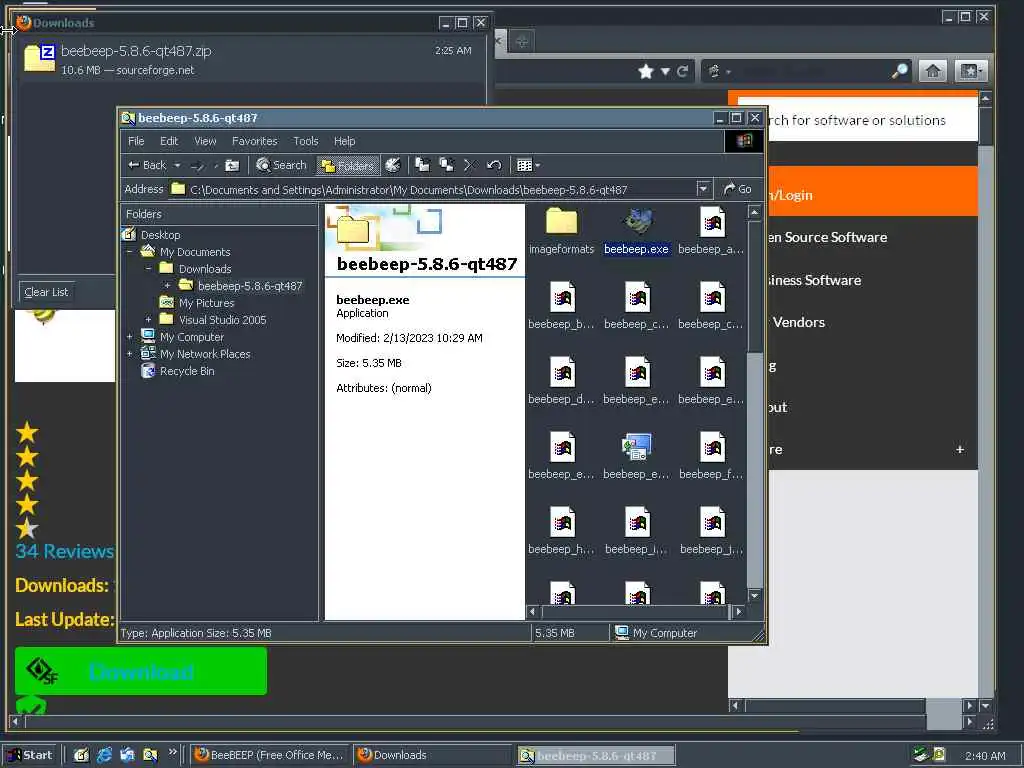Click the file list scroll down arrow
The width and height of the screenshot is (1024, 768).
tap(754, 596)
